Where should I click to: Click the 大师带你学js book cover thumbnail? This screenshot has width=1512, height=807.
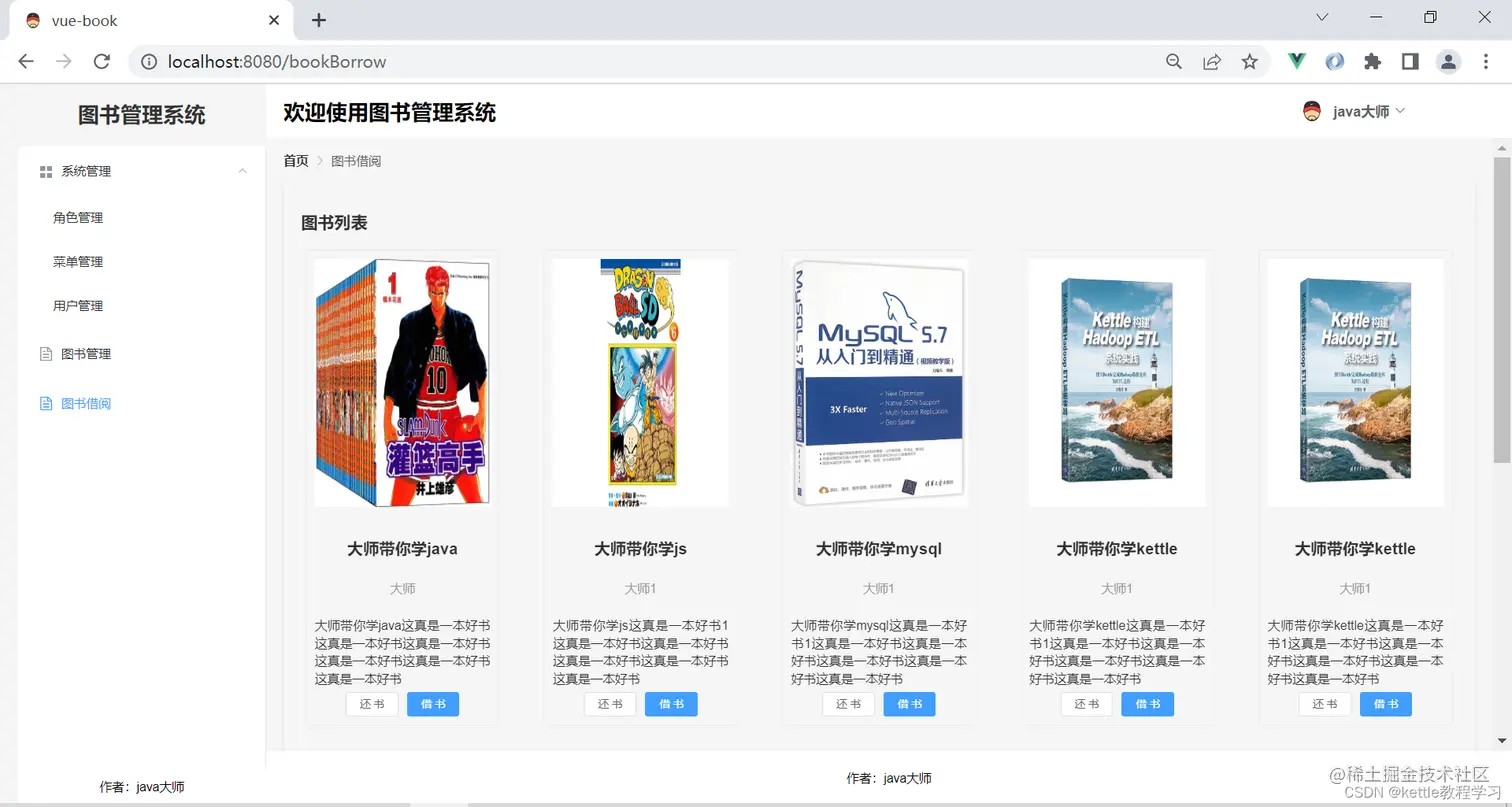tap(640, 380)
